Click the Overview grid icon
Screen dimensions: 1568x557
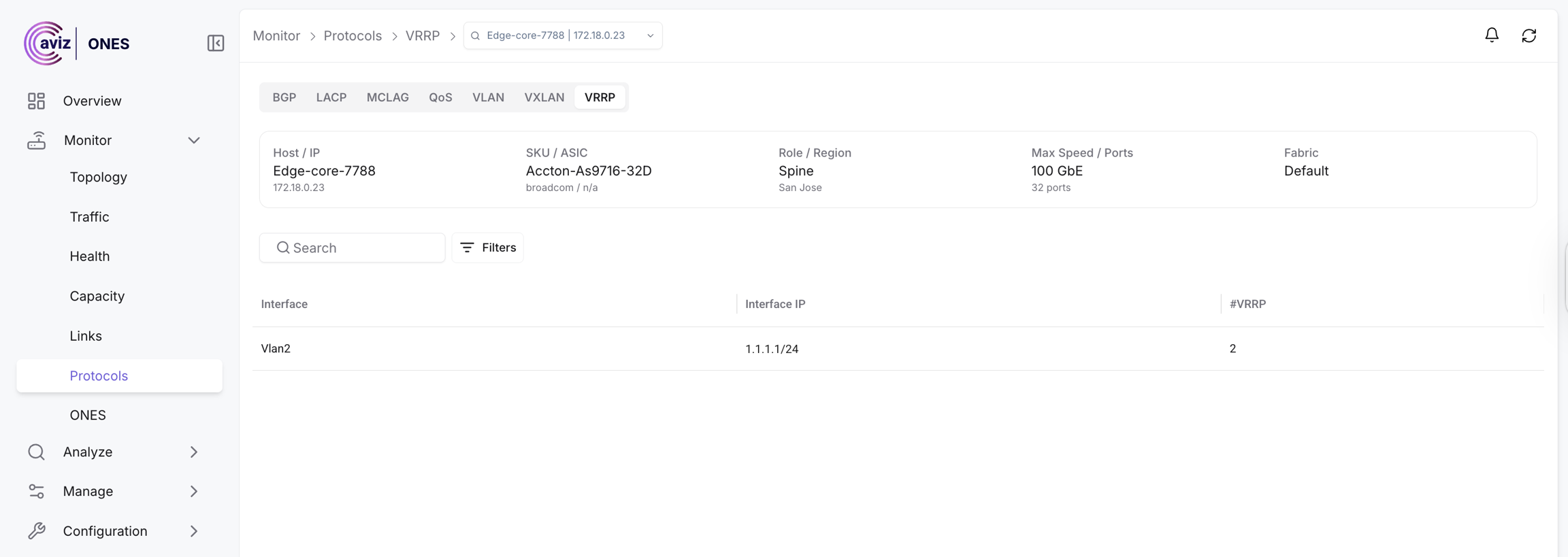pos(36,101)
